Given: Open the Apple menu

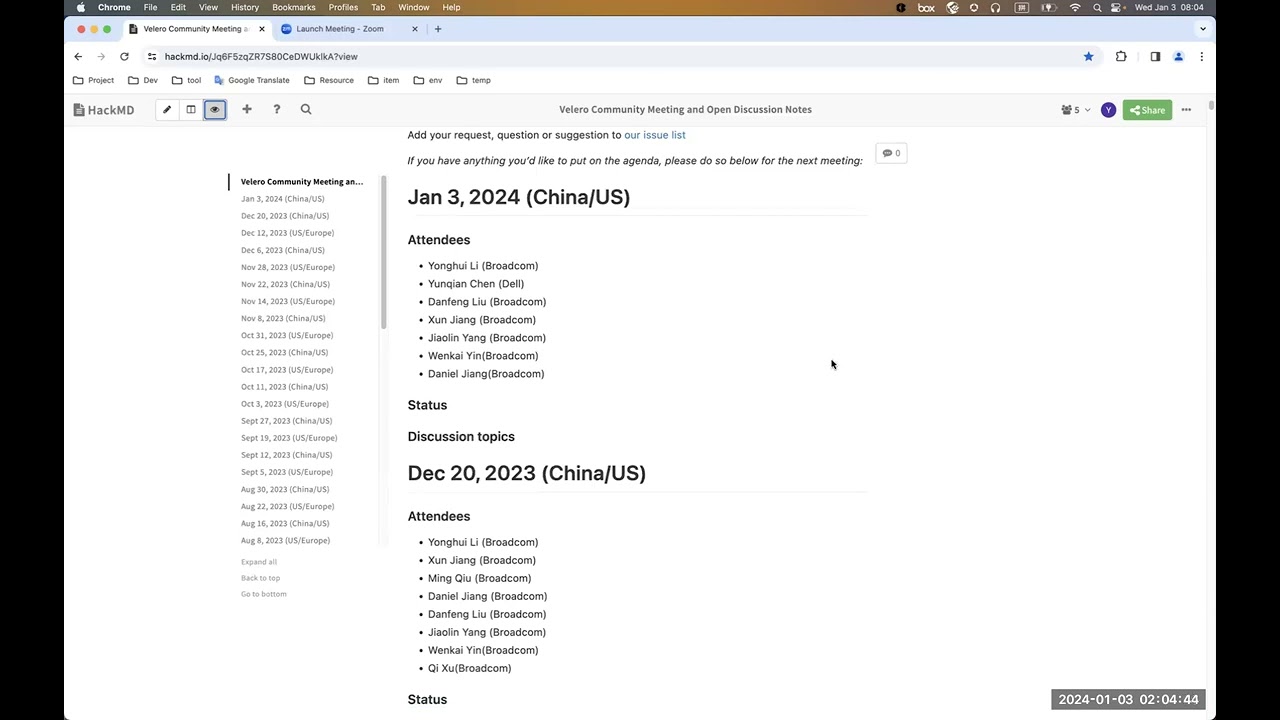Looking at the screenshot, I should (x=81, y=7).
